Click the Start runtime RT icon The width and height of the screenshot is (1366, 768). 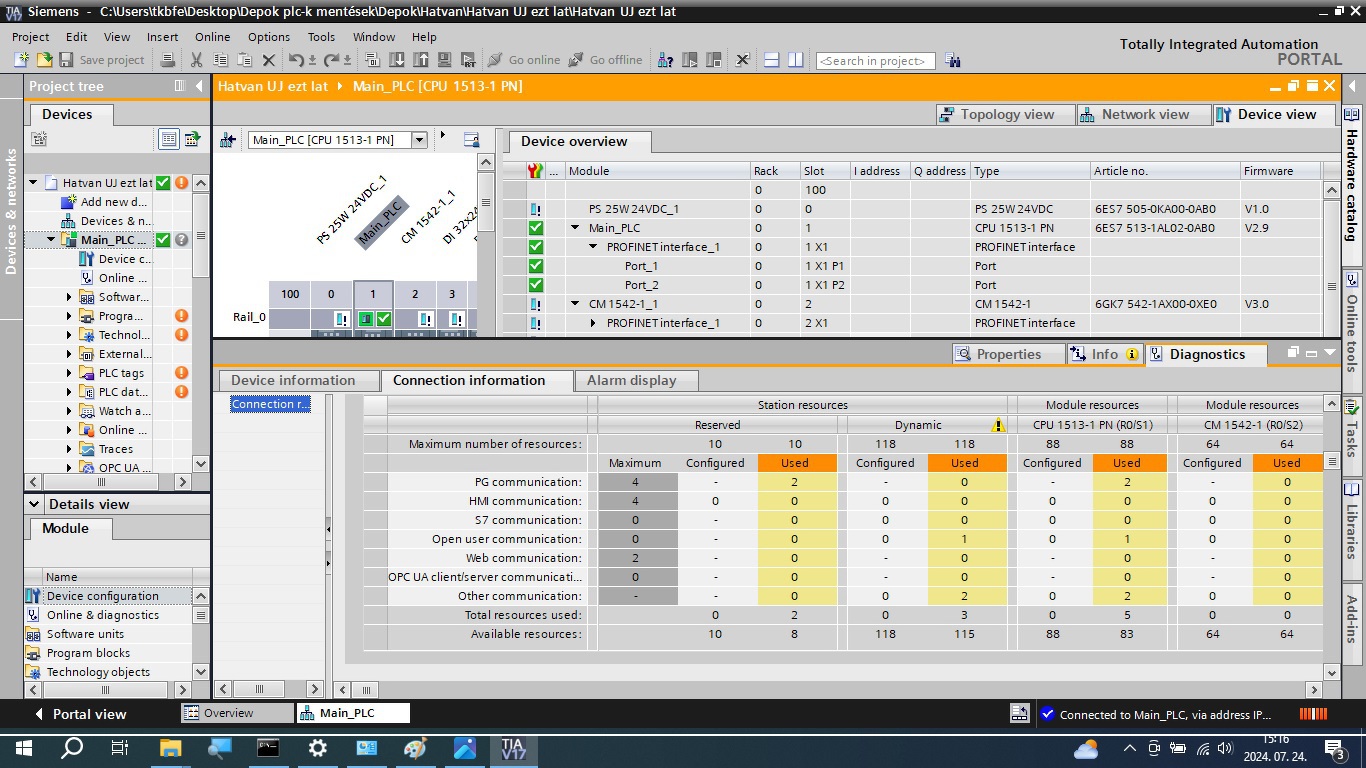(x=467, y=60)
